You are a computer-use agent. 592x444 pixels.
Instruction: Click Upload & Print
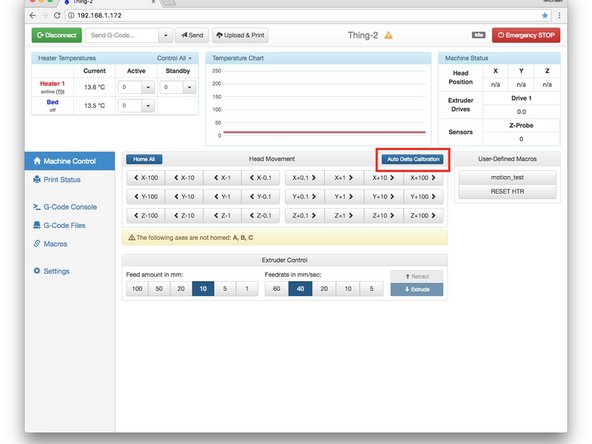tap(240, 35)
